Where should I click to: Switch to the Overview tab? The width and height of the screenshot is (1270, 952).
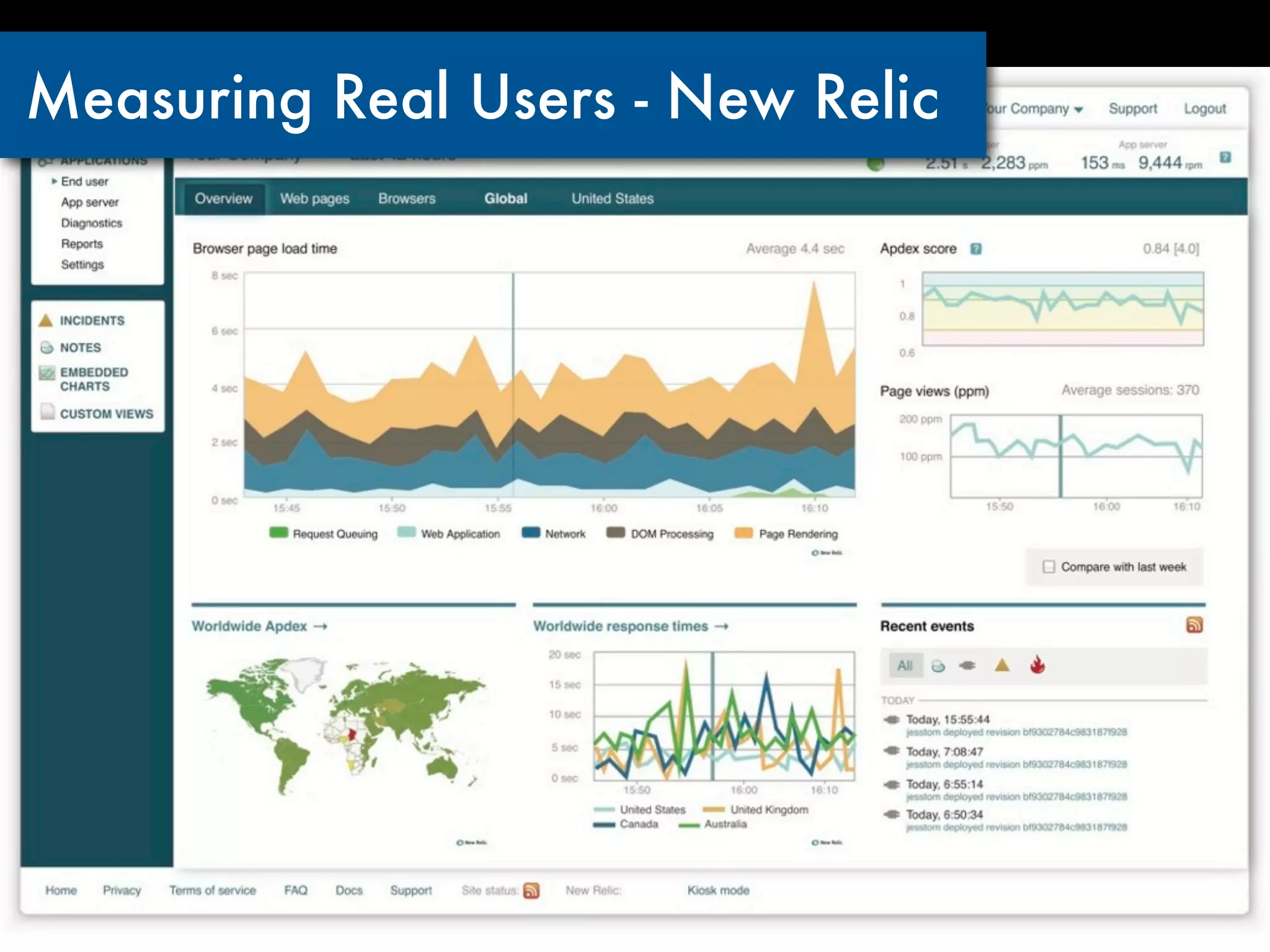point(224,198)
